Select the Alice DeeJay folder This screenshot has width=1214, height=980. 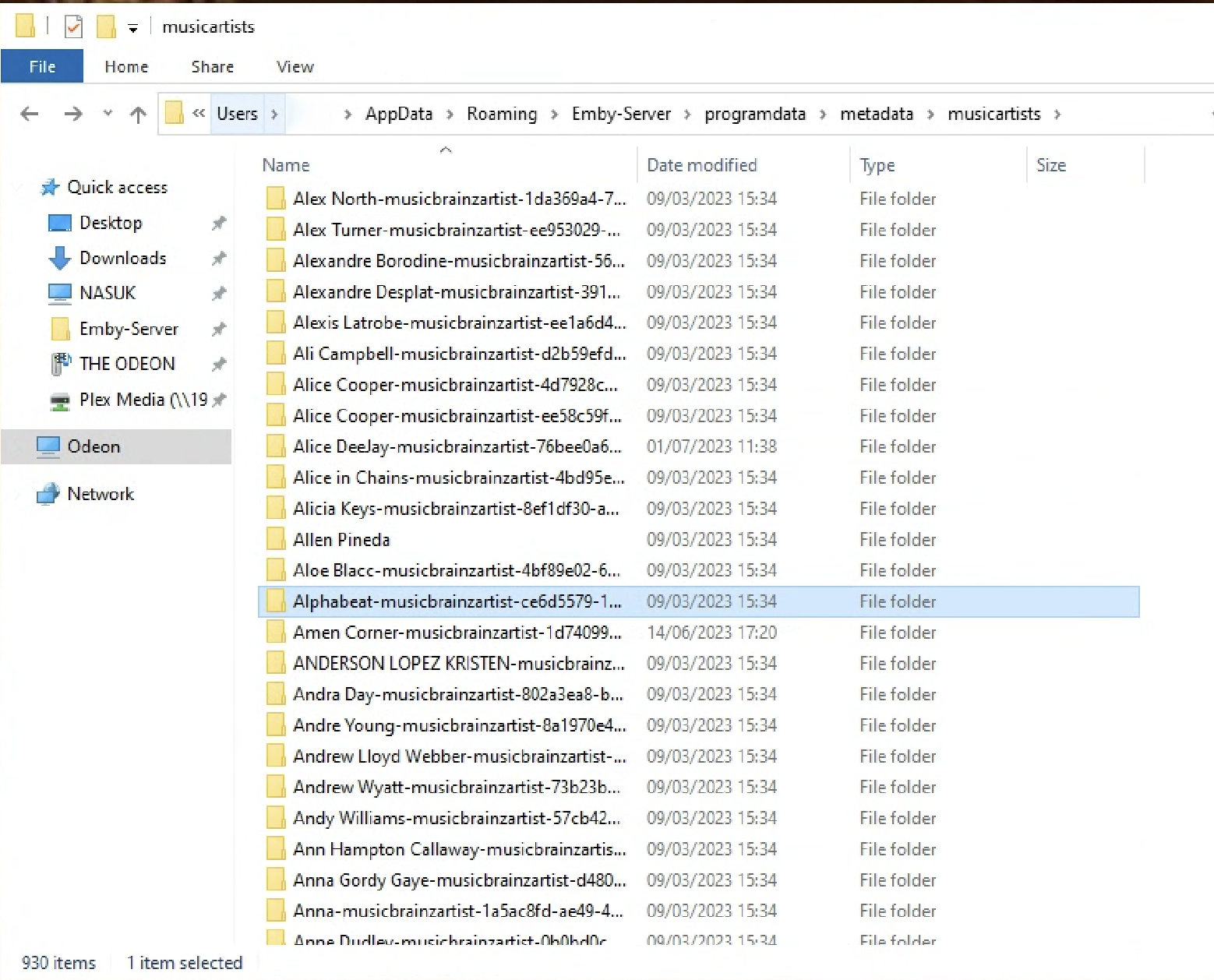point(457,447)
